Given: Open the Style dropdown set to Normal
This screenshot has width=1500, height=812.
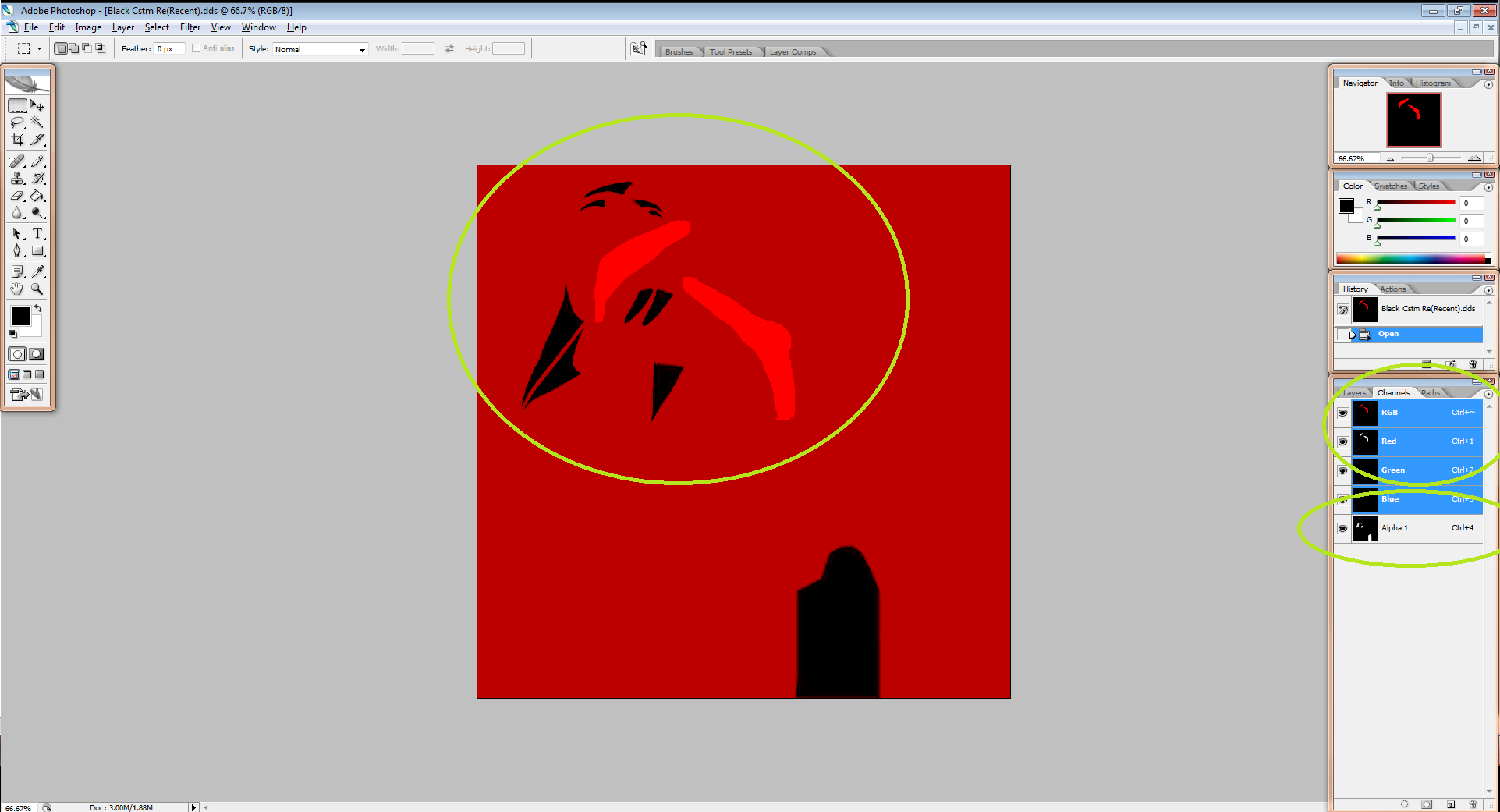Looking at the screenshot, I should pyautogui.click(x=320, y=49).
